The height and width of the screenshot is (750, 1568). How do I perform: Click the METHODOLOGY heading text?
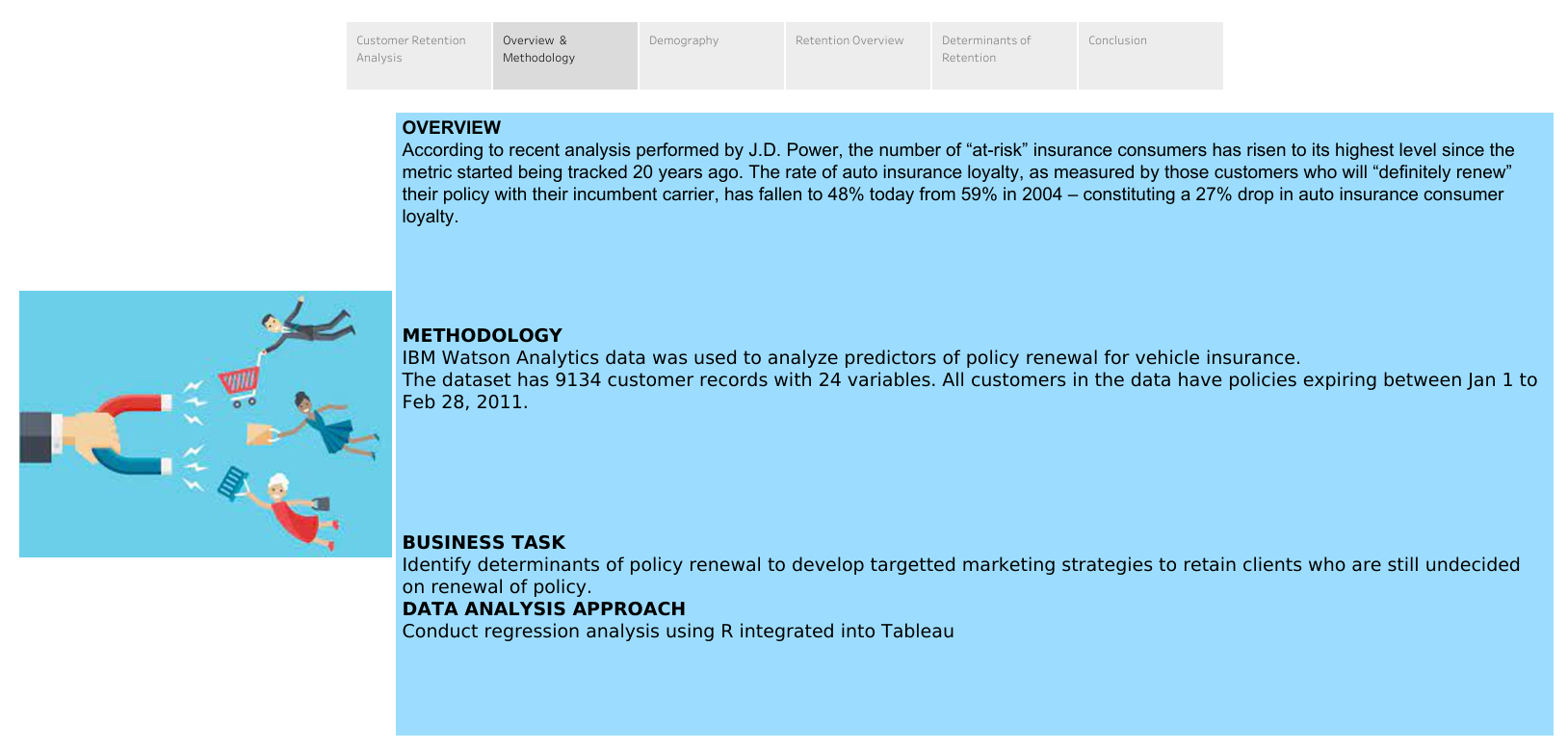click(x=482, y=335)
